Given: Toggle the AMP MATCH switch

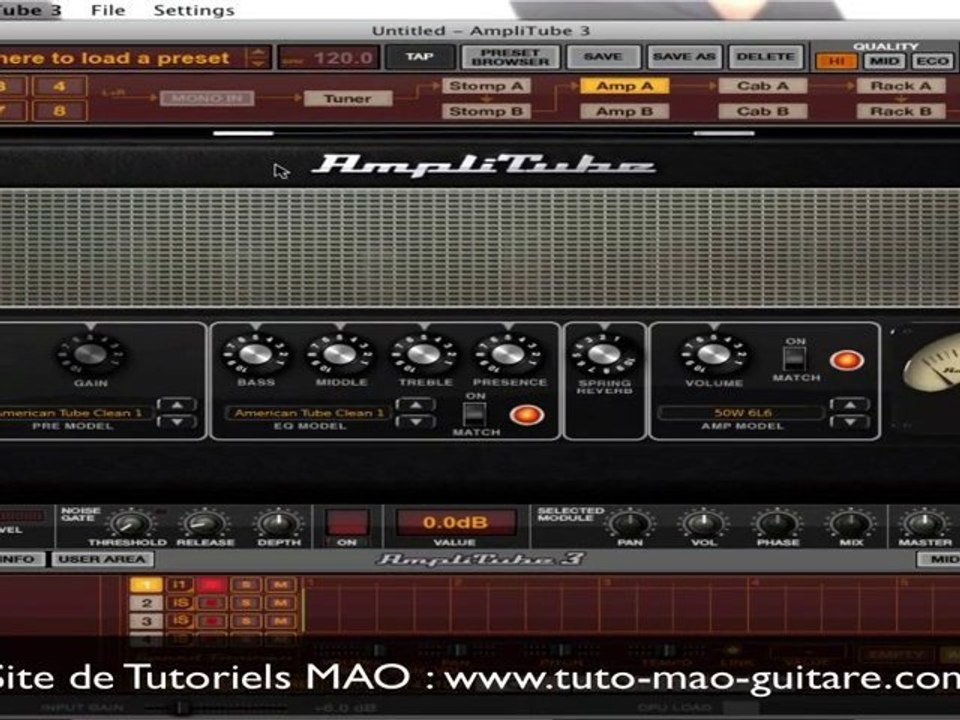Looking at the screenshot, I should [795, 359].
